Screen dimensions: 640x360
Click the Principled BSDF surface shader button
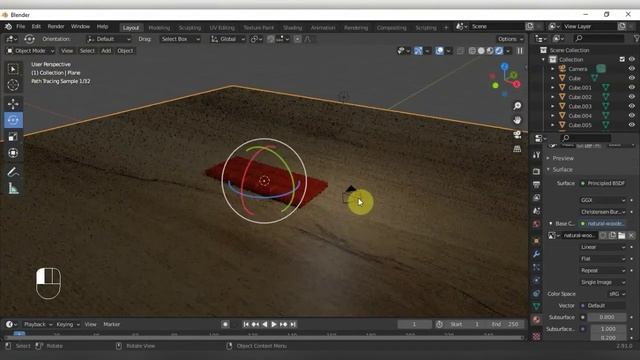(603, 183)
